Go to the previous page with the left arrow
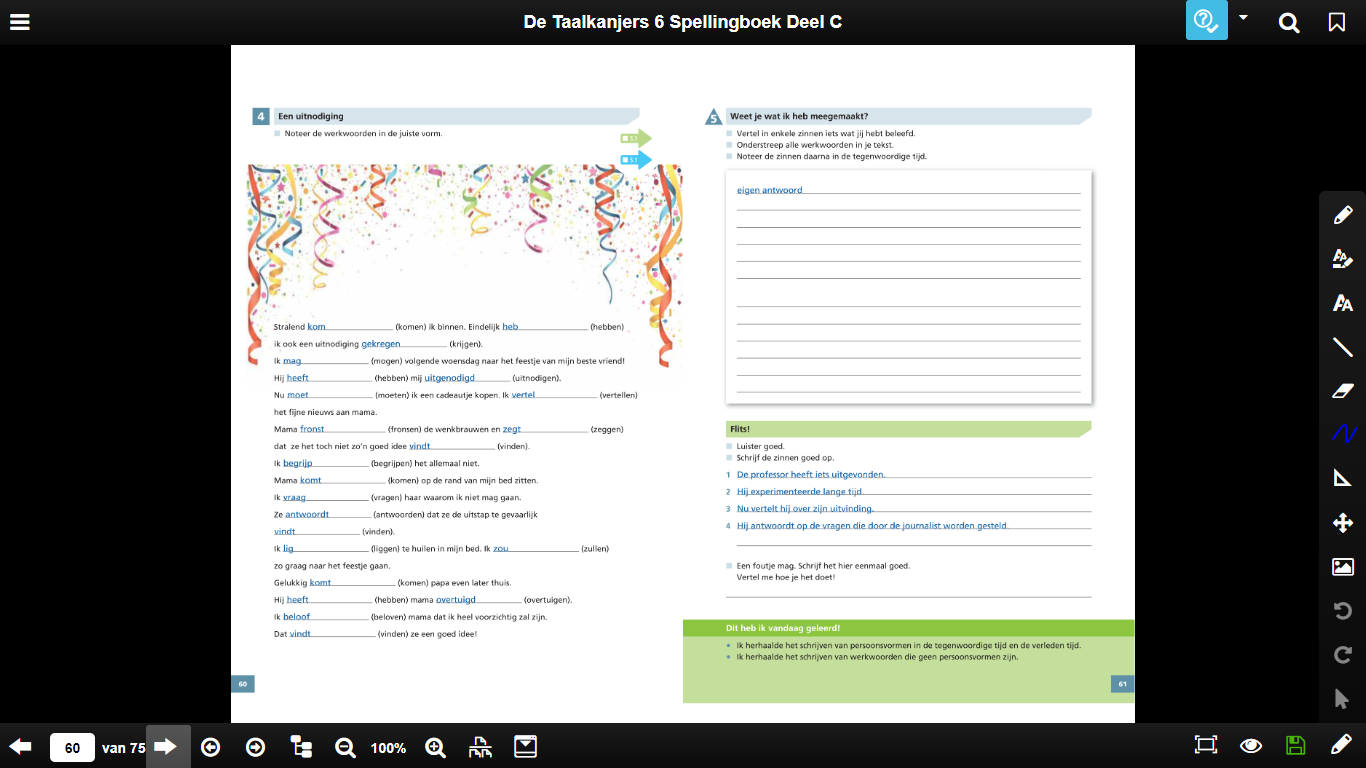1366x768 pixels. pos(20,746)
